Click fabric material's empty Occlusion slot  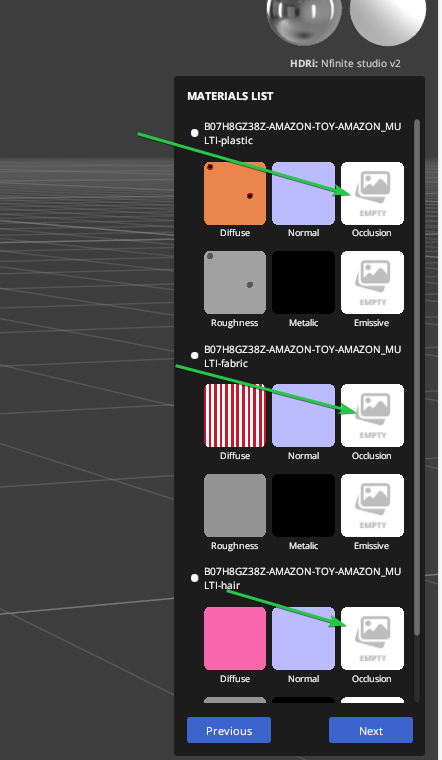372,415
